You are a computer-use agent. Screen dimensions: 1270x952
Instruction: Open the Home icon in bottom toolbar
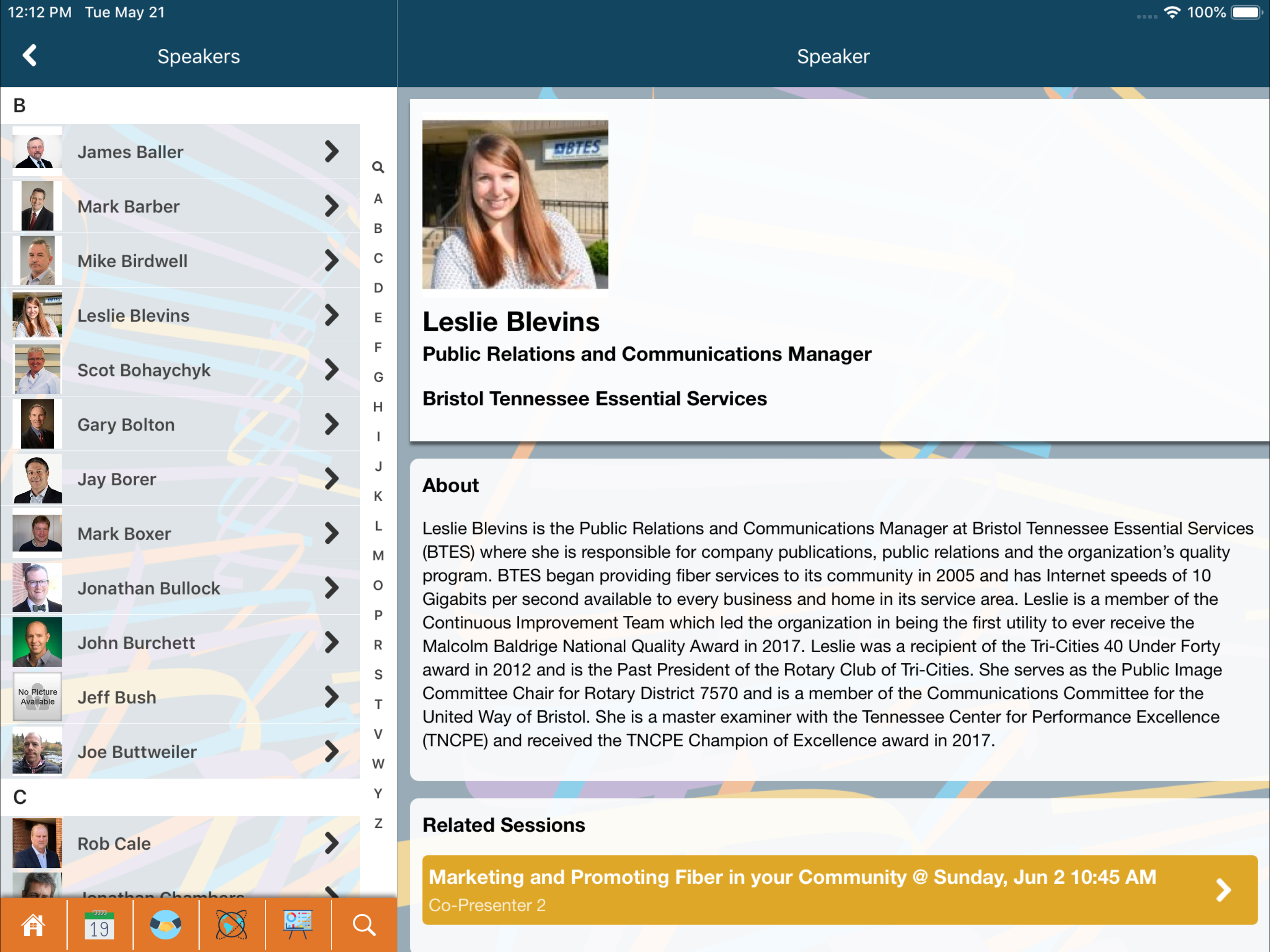click(x=33, y=925)
